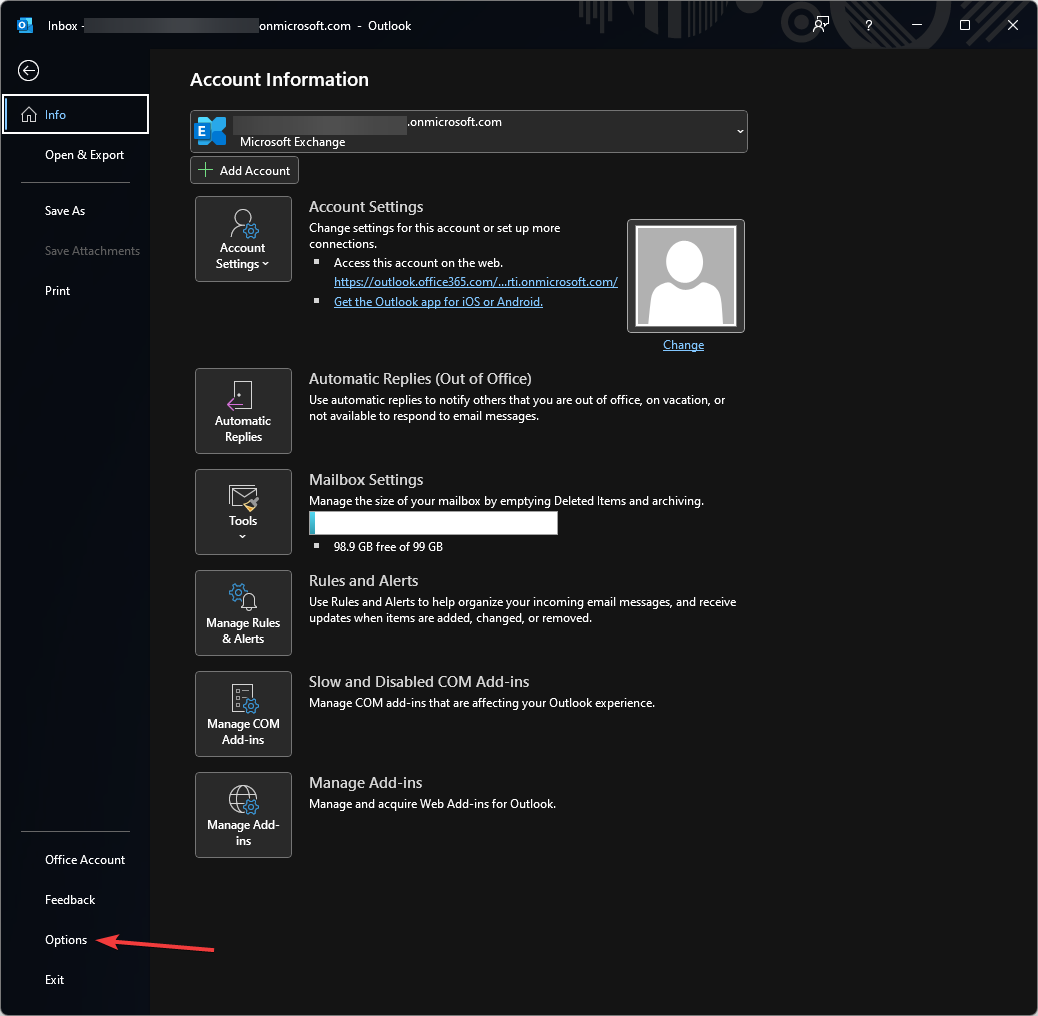Click Slow and Disabled COM Add-ins heading
Screen dimensions: 1038x1016
click(x=419, y=682)
